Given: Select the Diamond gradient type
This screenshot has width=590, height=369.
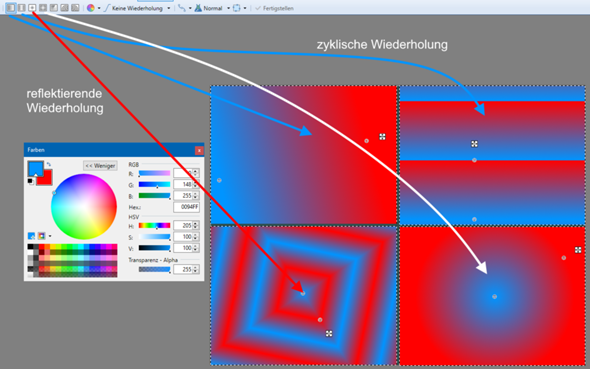Looking at the screenshot, I should tap(32, 8).
